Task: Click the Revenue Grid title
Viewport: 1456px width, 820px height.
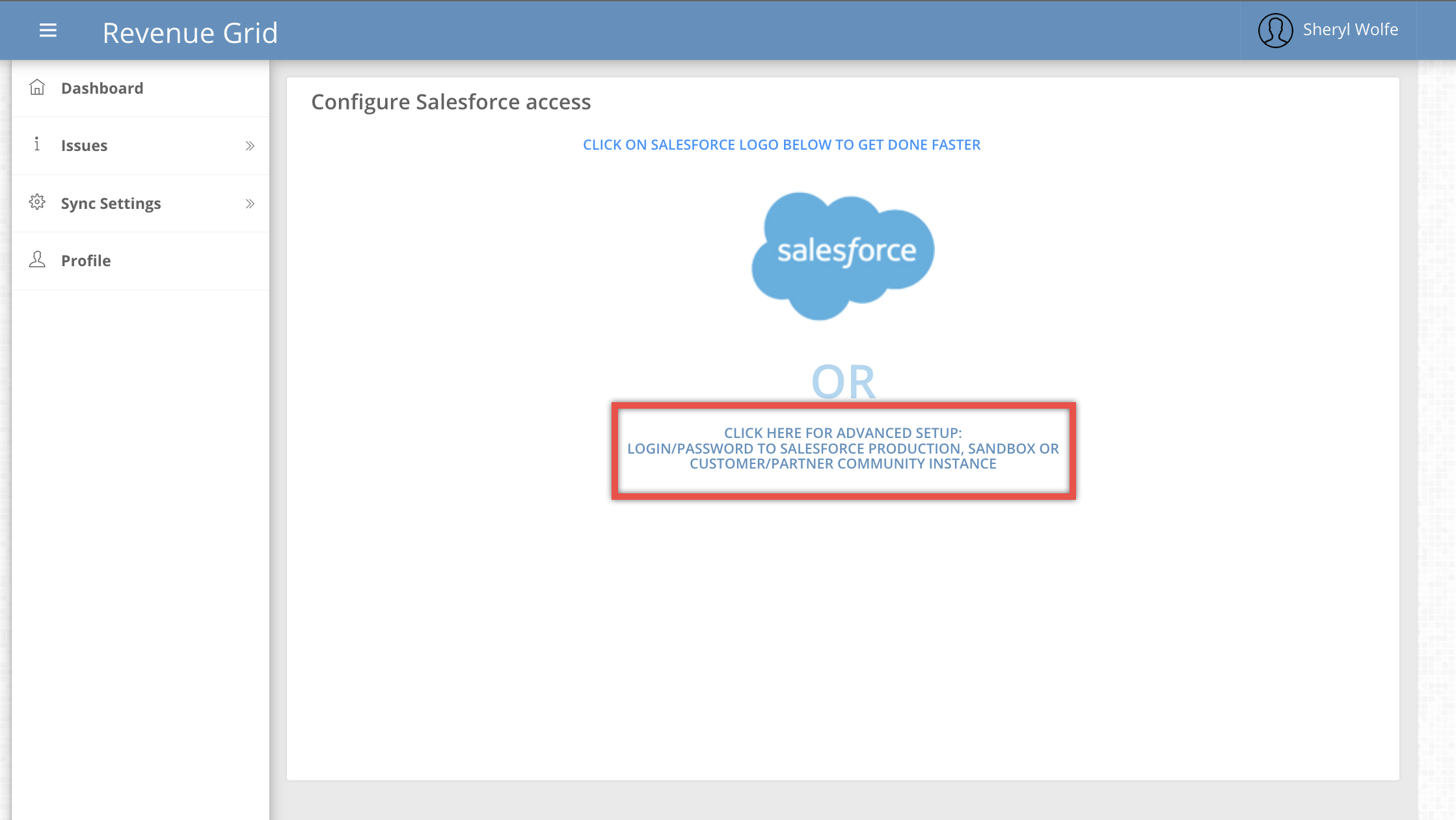Action: pos(190,33)
